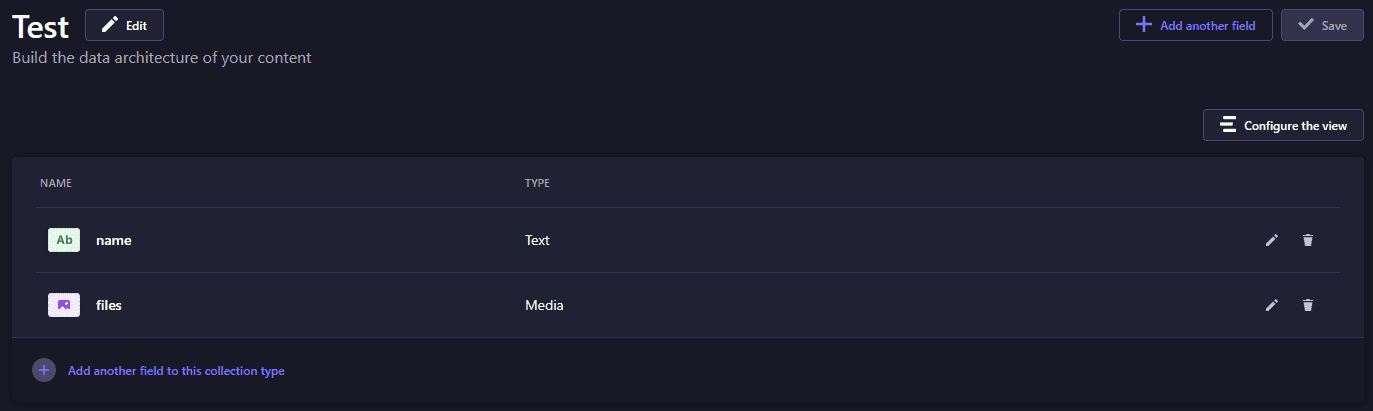Viewport: 1373px width, 411px height.
Task: Click the pencil icon for the name field
Action: tap(1272, 240)
